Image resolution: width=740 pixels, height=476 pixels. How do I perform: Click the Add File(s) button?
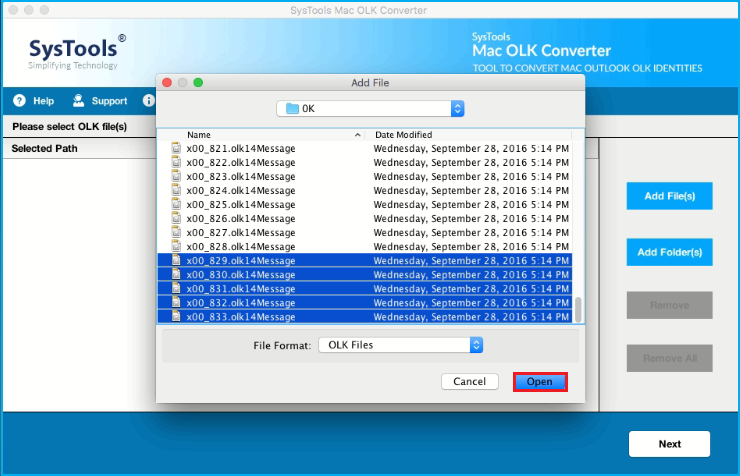(x=669, y=196)
